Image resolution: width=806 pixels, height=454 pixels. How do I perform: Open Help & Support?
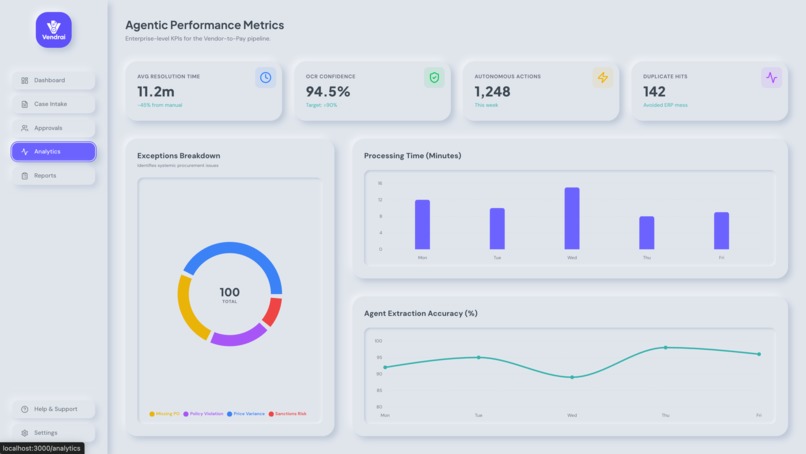[53, 409]
